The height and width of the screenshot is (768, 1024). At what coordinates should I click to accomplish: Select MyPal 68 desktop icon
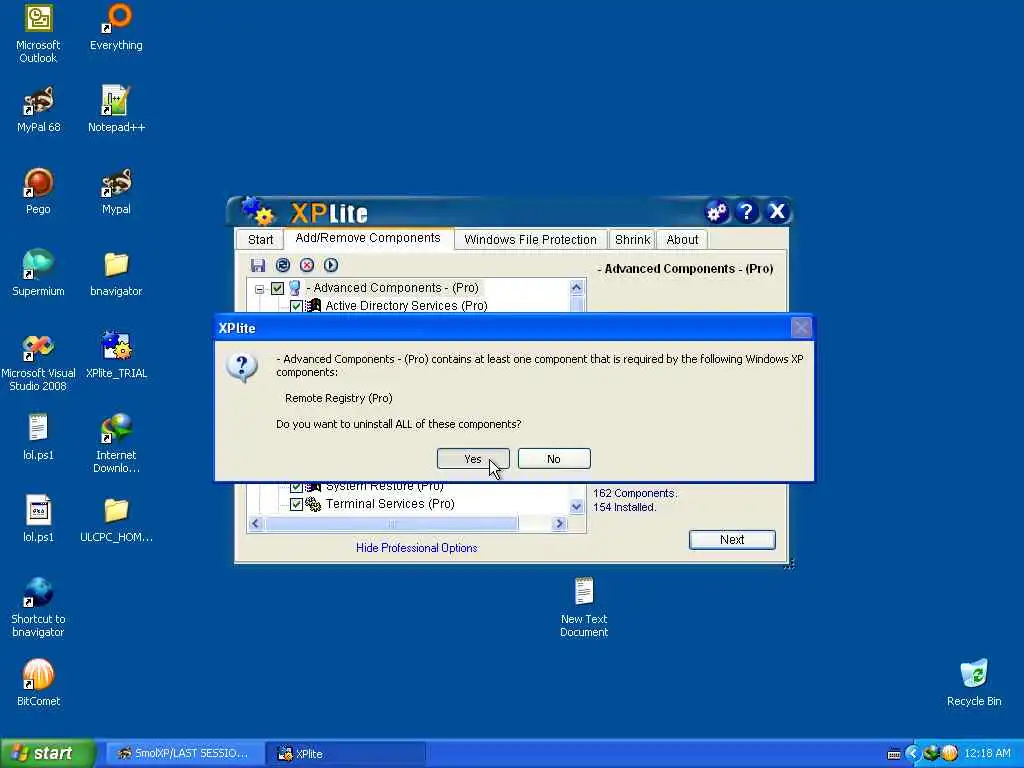pyautogui.click(x=38, y=110)
